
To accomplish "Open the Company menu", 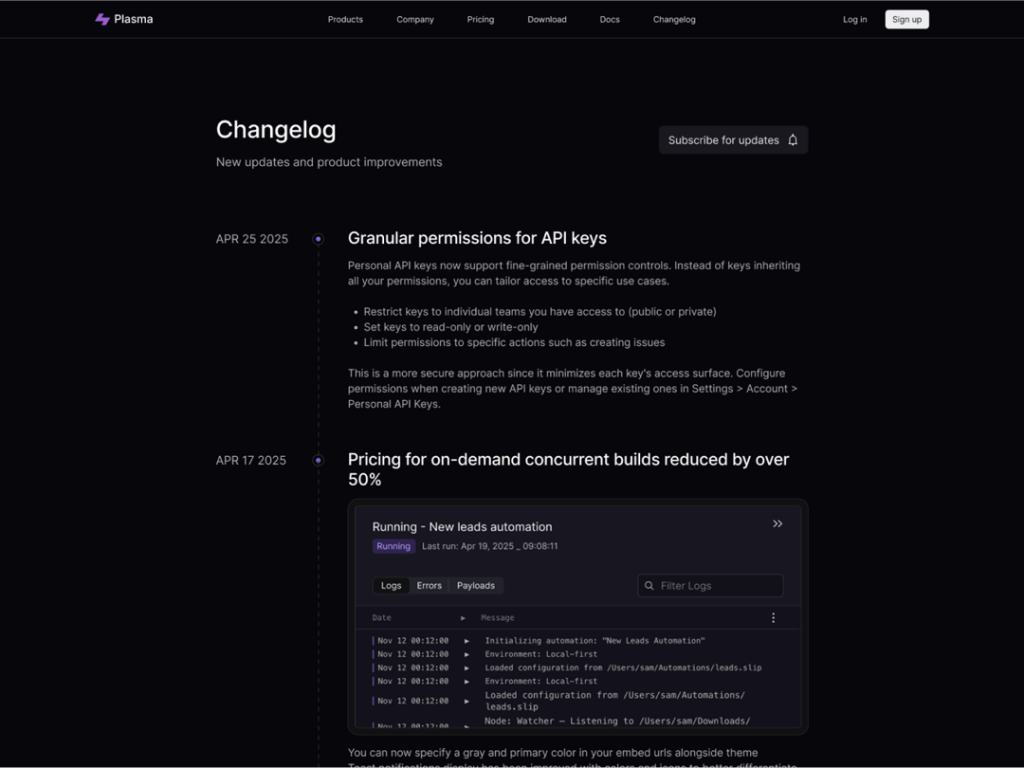I will tap(415, 19).
